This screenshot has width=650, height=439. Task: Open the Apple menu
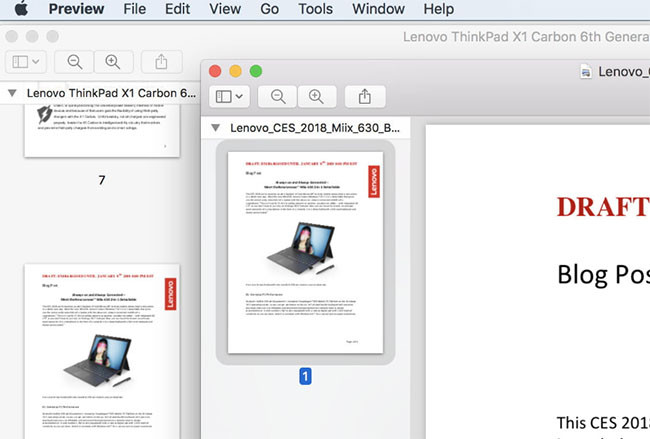21,9
